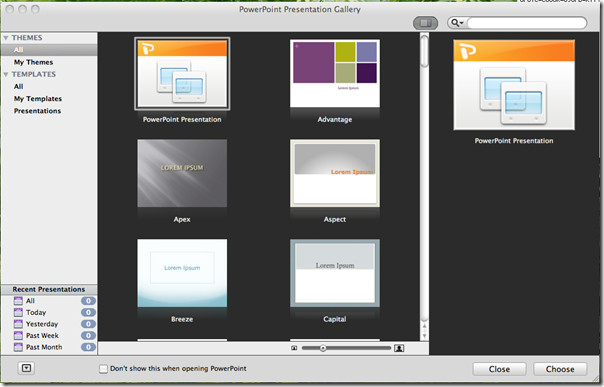Click the thumbnail size slider handle
The width and height of the screenshot is (604, 387).
click(x=323, y=348)
